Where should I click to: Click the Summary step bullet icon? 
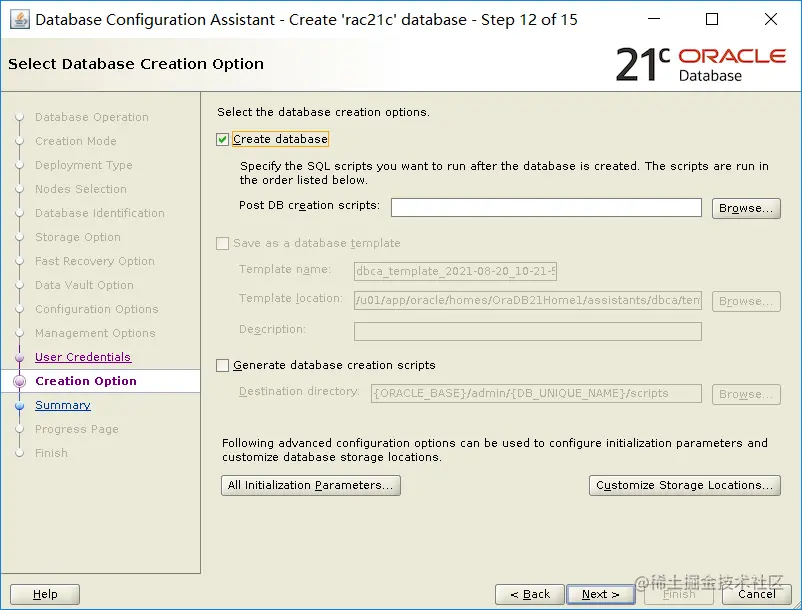pos(19,406)
